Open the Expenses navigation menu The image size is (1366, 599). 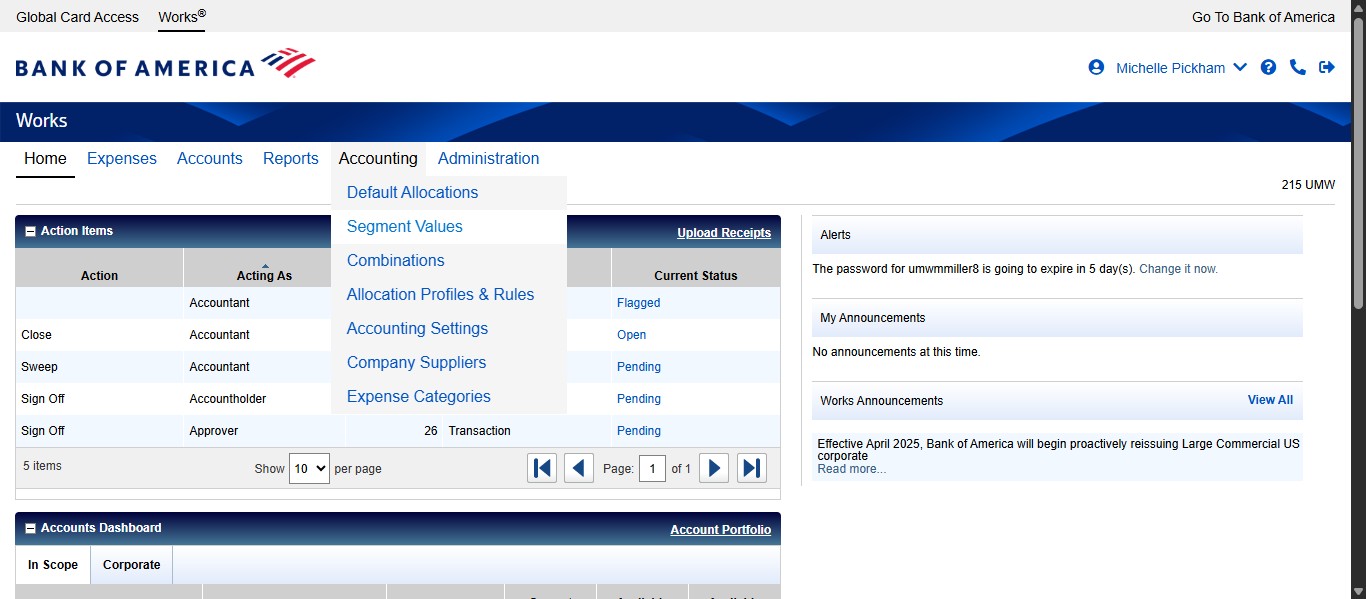tap(122, 159)
